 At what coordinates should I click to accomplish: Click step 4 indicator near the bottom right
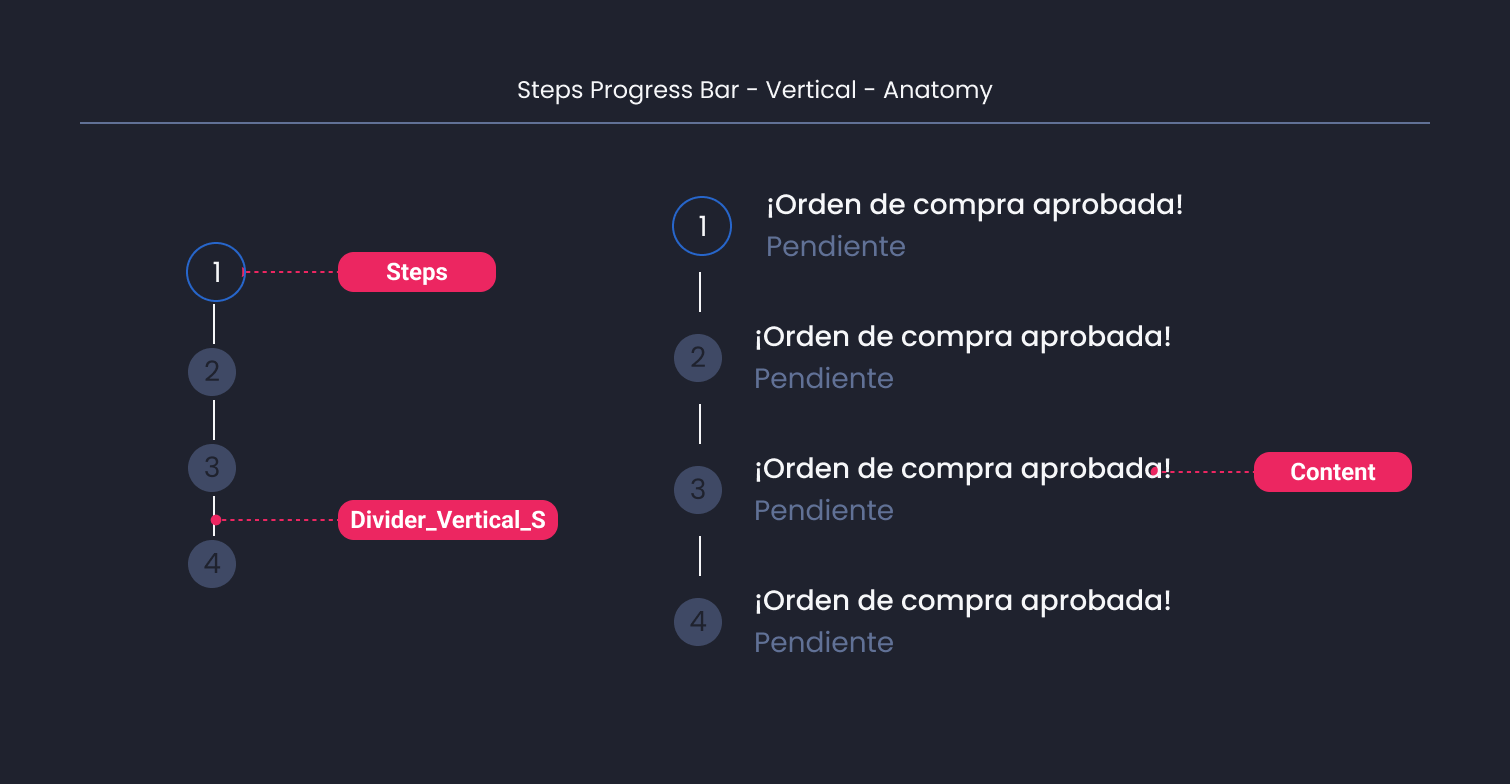[698, 621]
